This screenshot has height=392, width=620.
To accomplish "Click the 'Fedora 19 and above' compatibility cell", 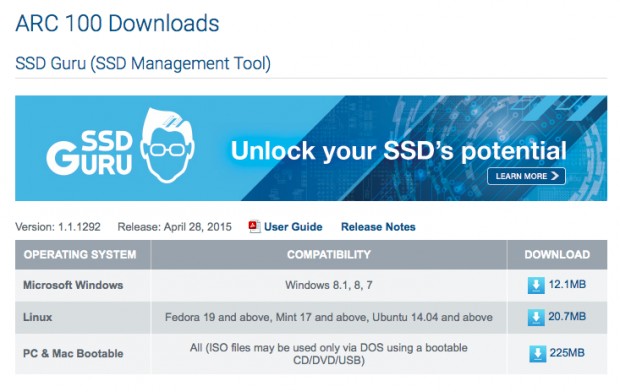I will (329, 317).
